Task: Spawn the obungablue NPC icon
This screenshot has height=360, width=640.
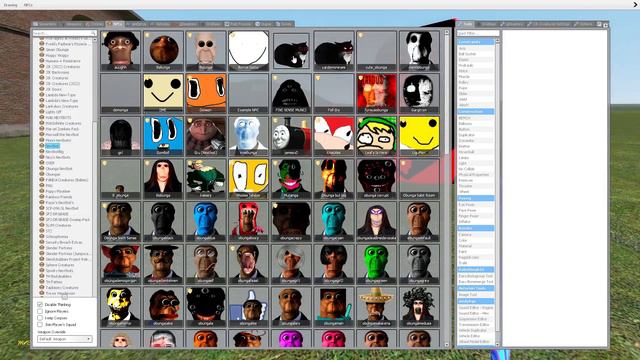Action: (206, 221)
